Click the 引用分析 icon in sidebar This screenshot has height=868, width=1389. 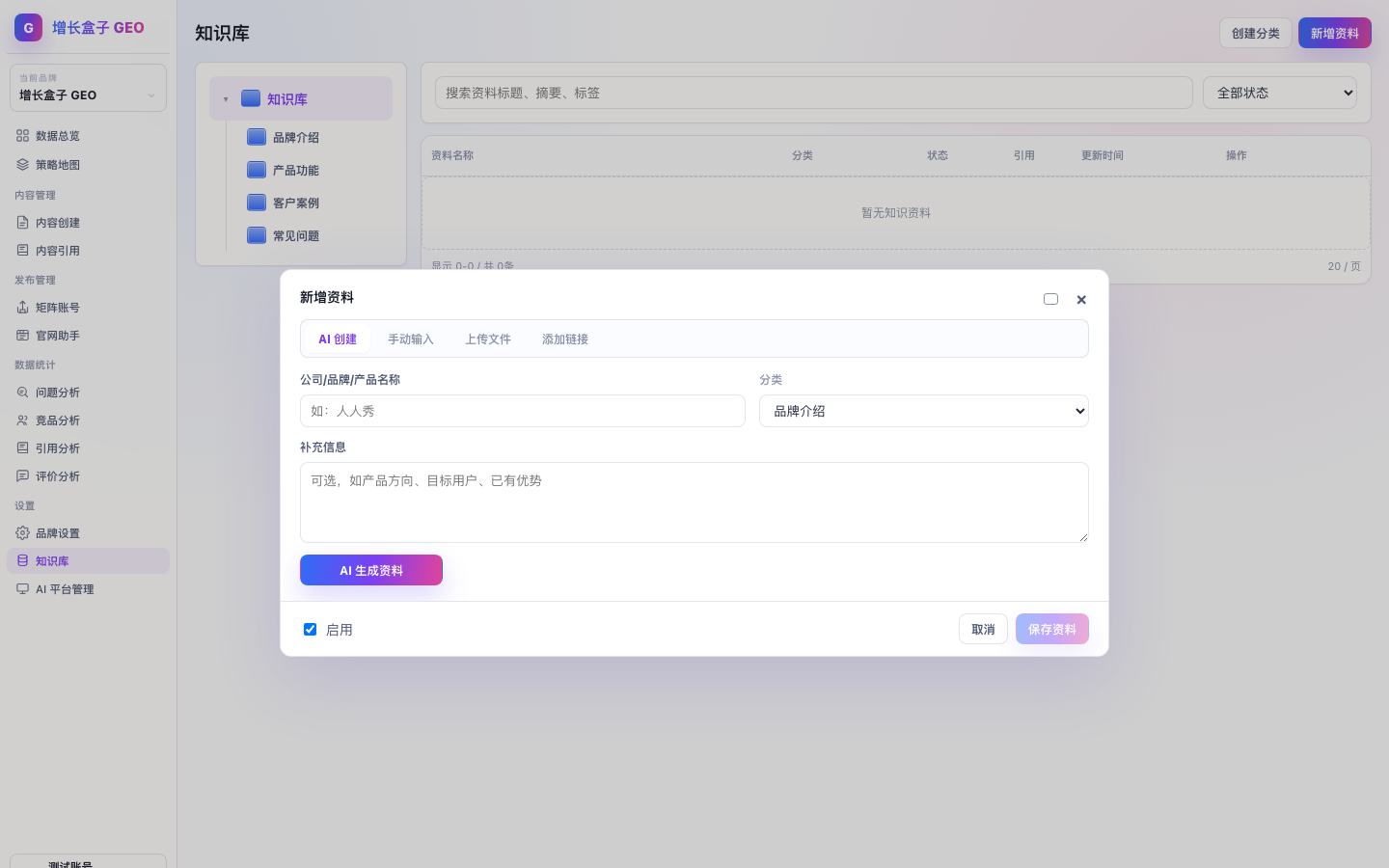[22, 448]
